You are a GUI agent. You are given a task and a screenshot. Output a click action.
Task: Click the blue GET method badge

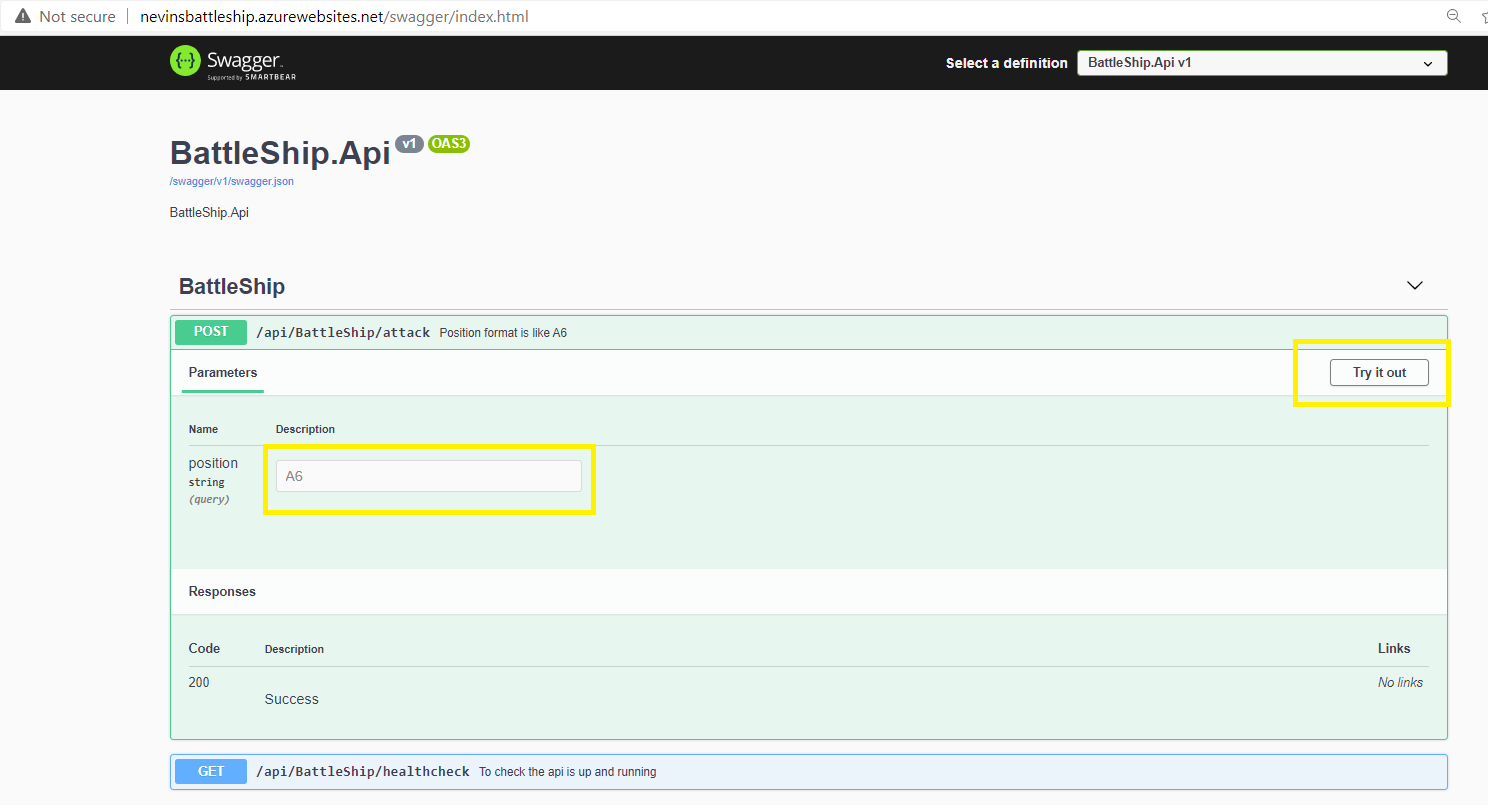tap(211, 771)
